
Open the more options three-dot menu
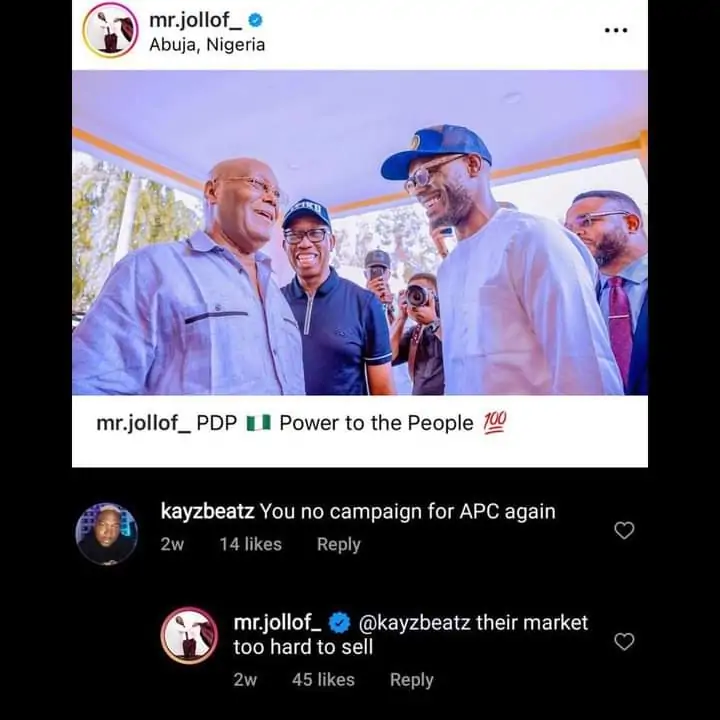616,30
